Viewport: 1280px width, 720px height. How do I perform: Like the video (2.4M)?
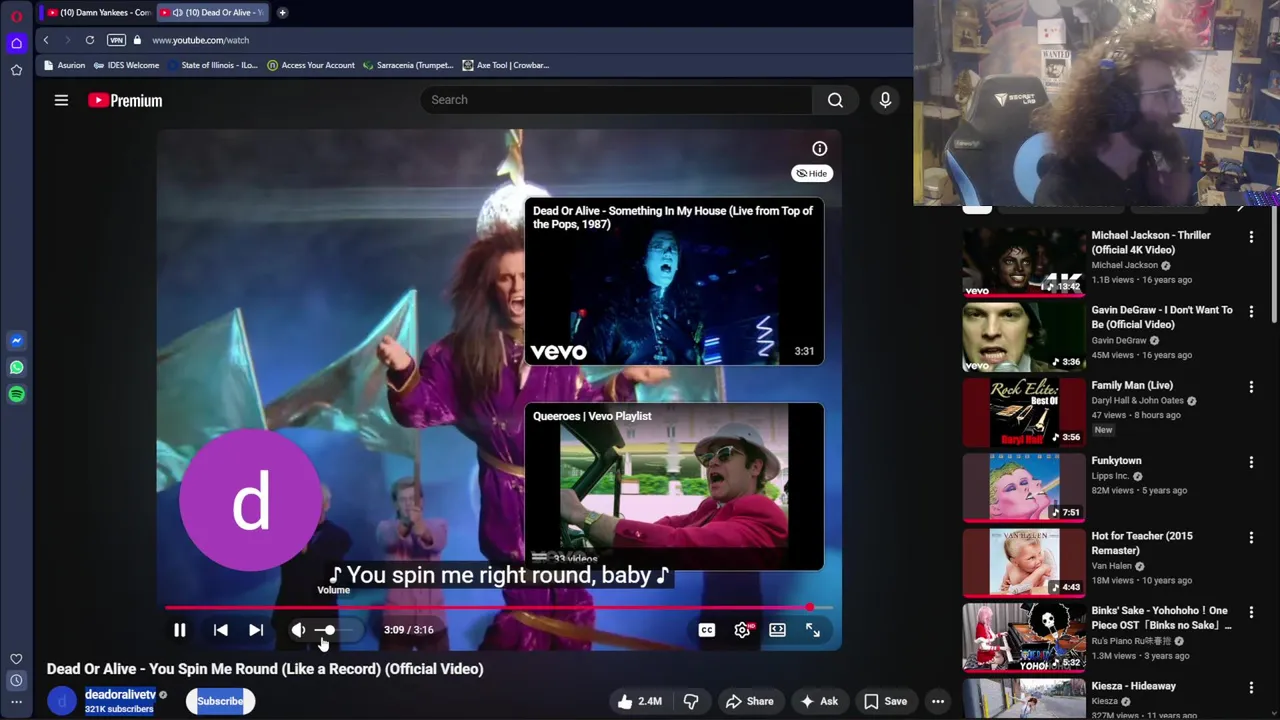click(x=639, y=701)
